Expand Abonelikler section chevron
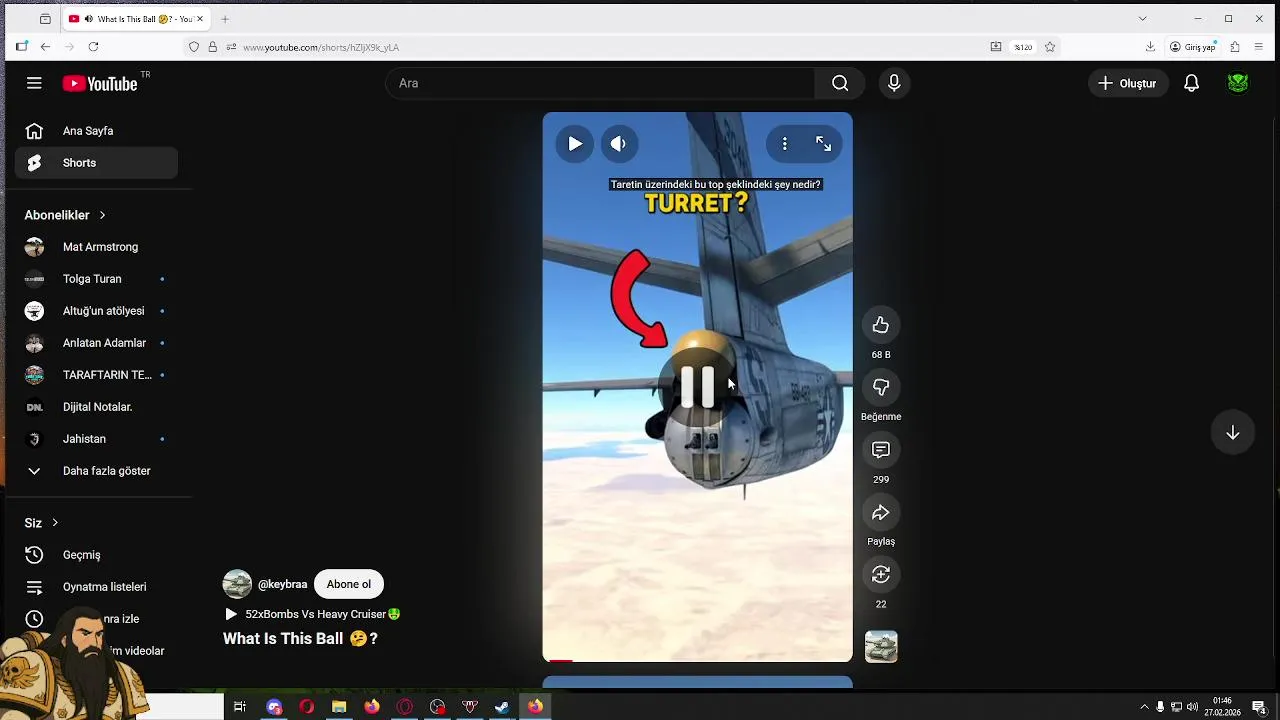Screen dimensions: 1280x720 (102, 215)
